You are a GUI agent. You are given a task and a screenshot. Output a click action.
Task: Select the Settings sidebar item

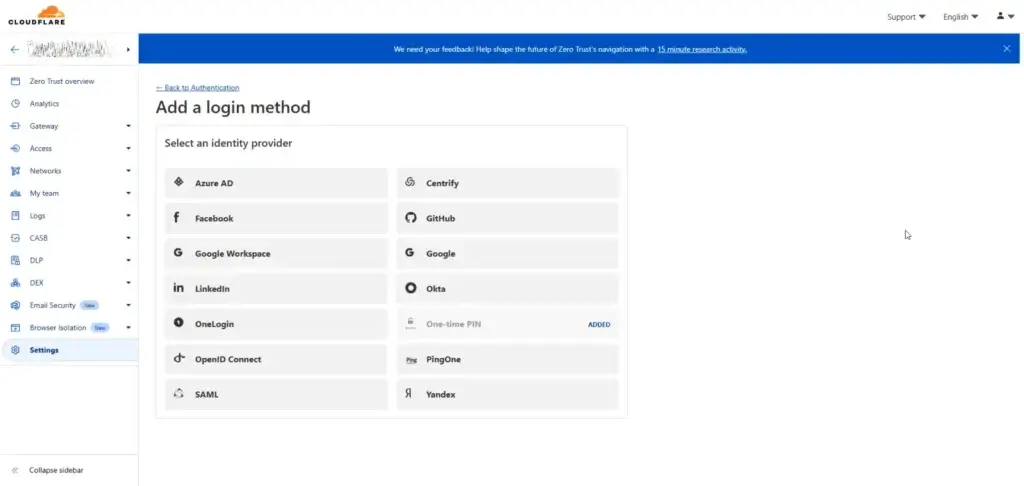(x=69, y=350)
